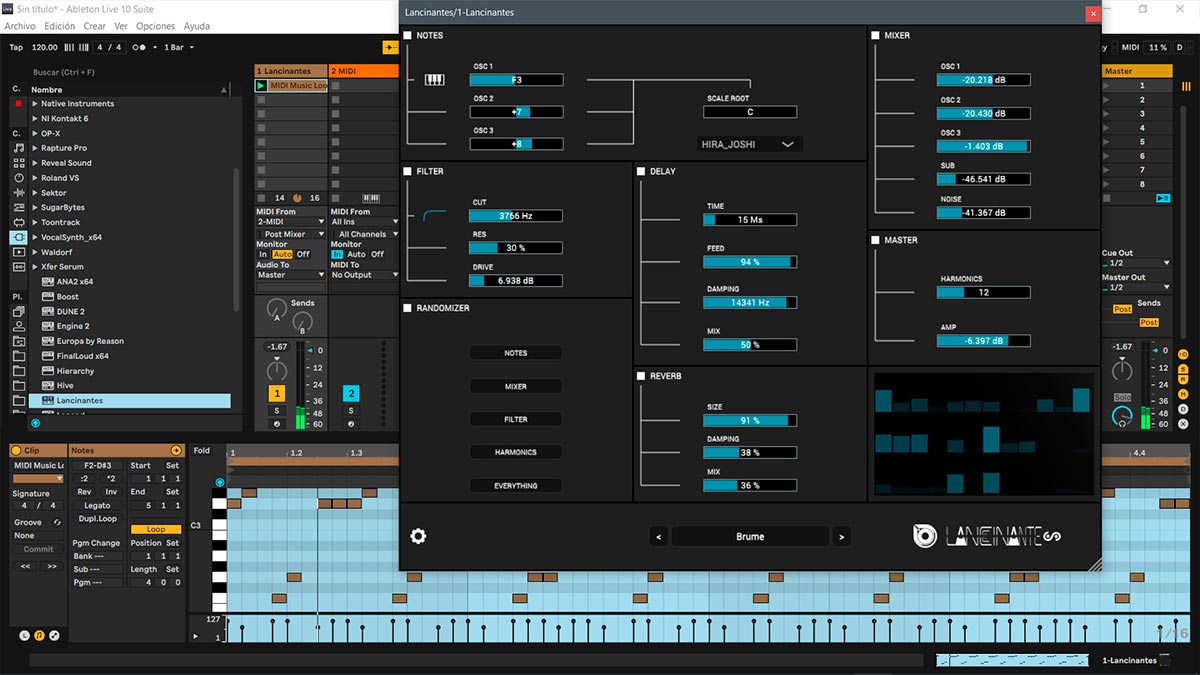Open the Opciones menu
The image size is (1200, 675).
click(x=155, y=26)
